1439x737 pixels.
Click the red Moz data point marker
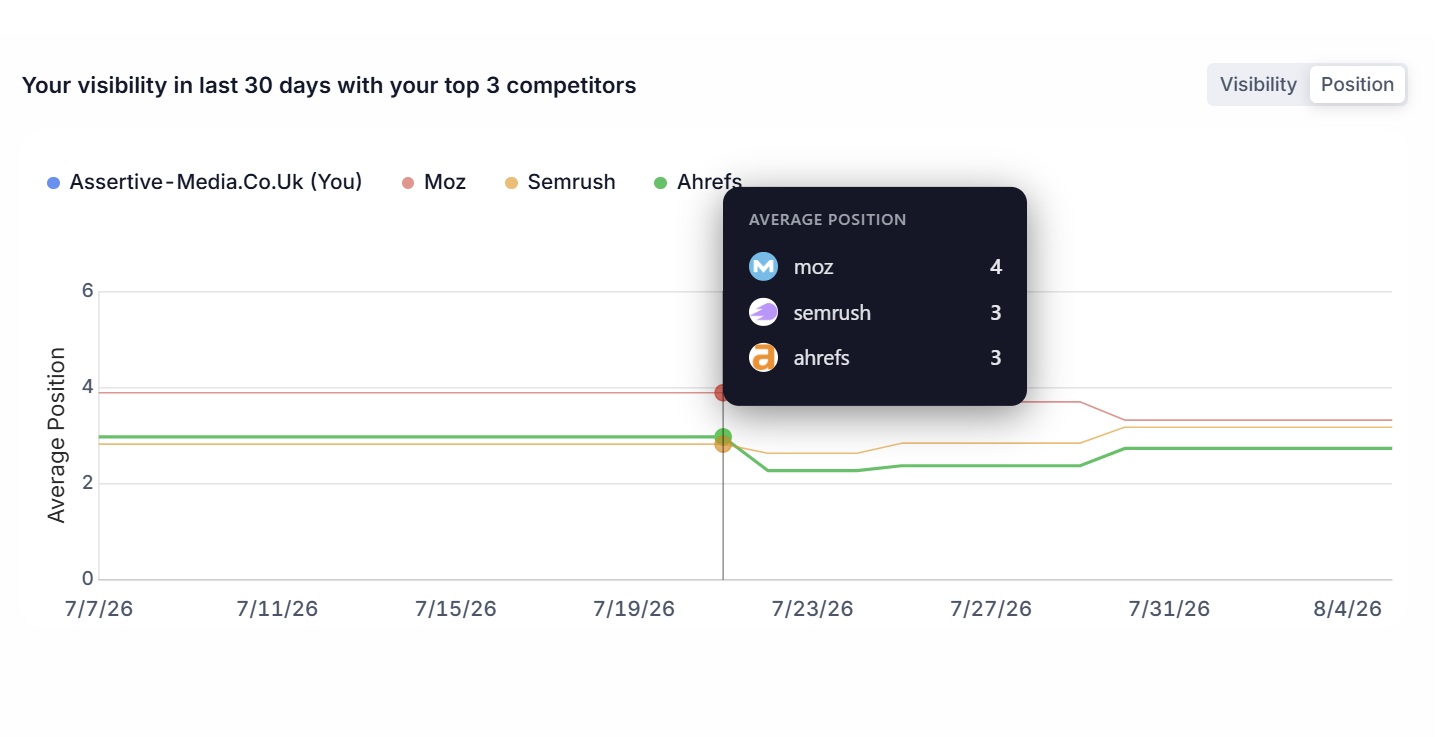723,393
